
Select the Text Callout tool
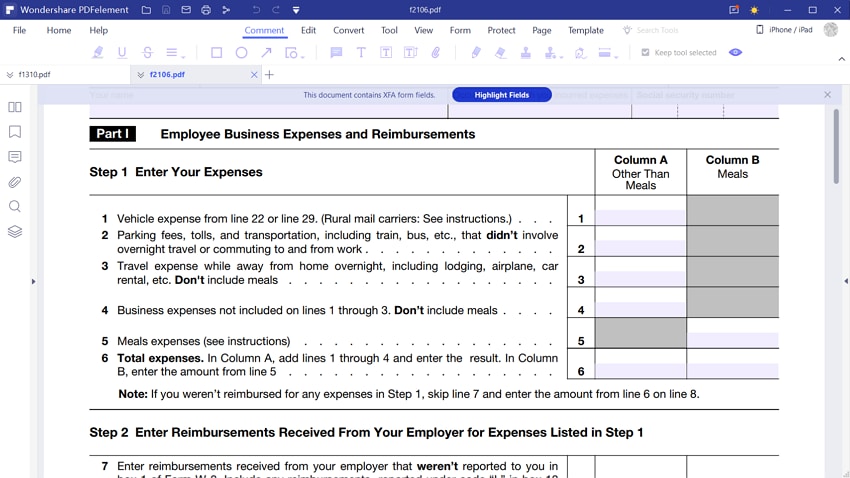click(x=410, y=53)
